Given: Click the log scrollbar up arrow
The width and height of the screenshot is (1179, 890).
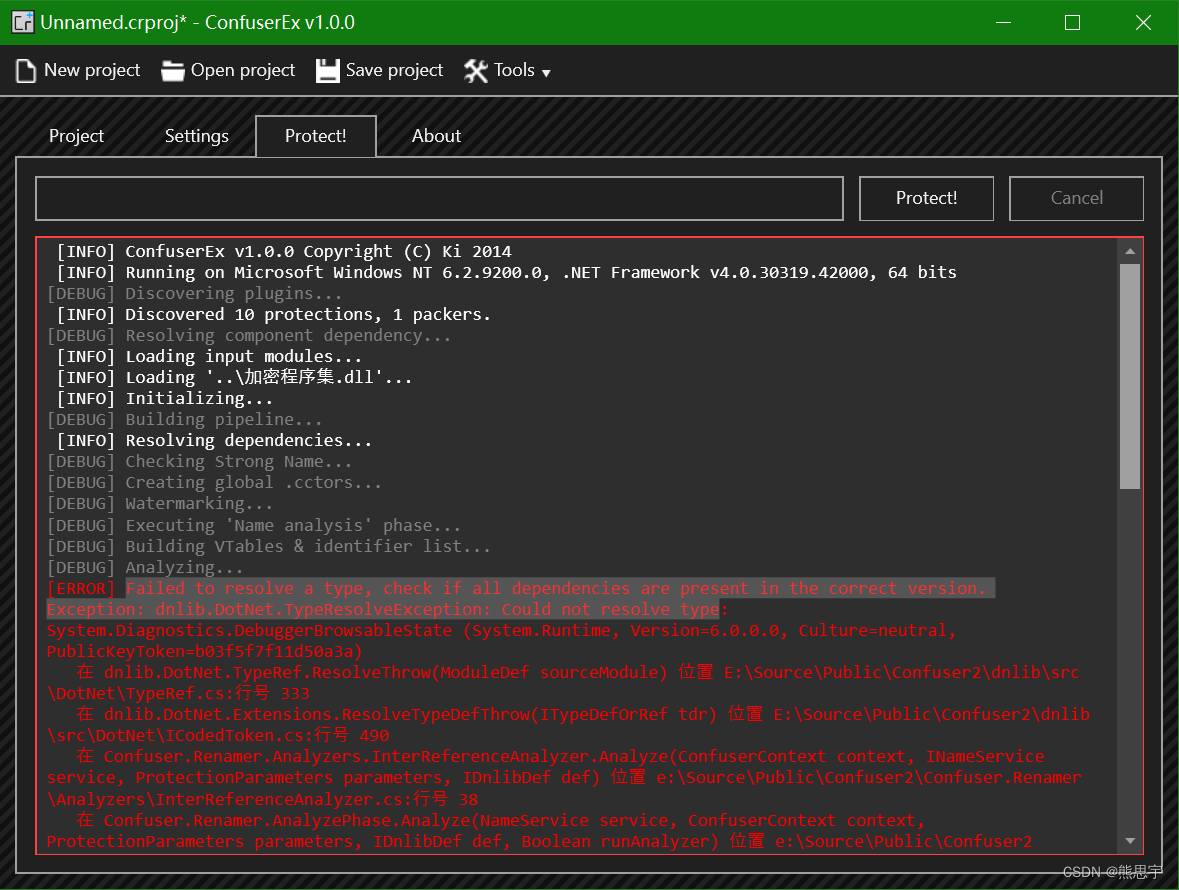Looking at the screenshot, I should (x=1130, y=251).
